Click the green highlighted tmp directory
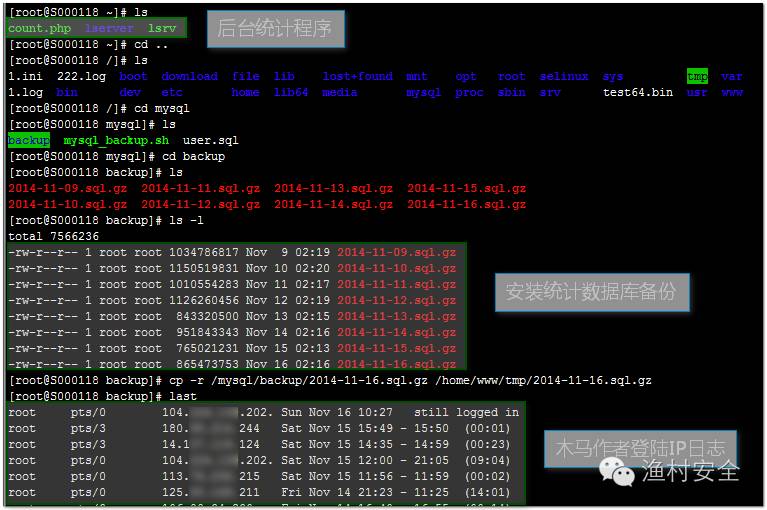The height and width of the screenshot is (510, 767). tap(697, 76)
